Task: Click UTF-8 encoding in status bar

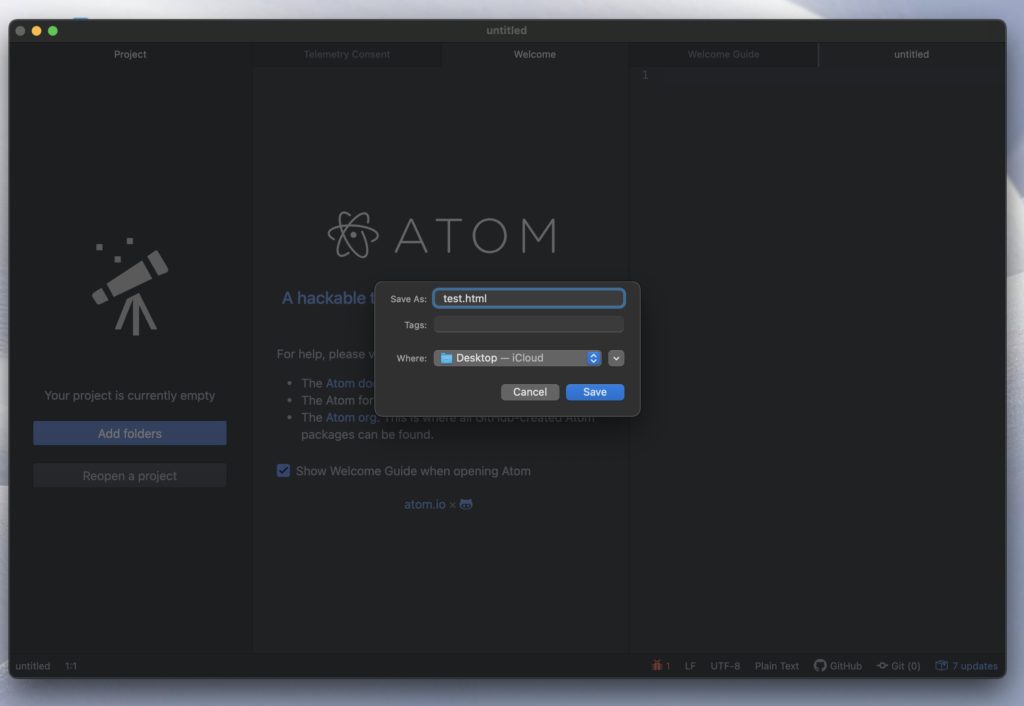Action: coord(725,666)
